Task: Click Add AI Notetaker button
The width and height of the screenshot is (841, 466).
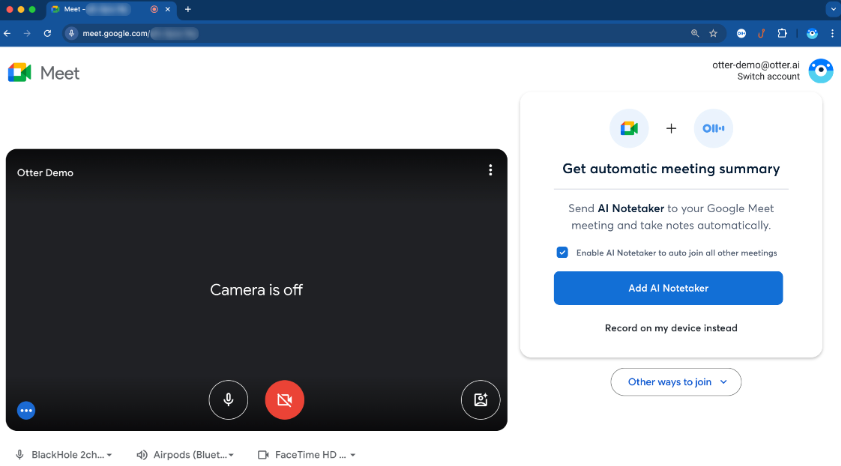Action: [x=668, y=288]
